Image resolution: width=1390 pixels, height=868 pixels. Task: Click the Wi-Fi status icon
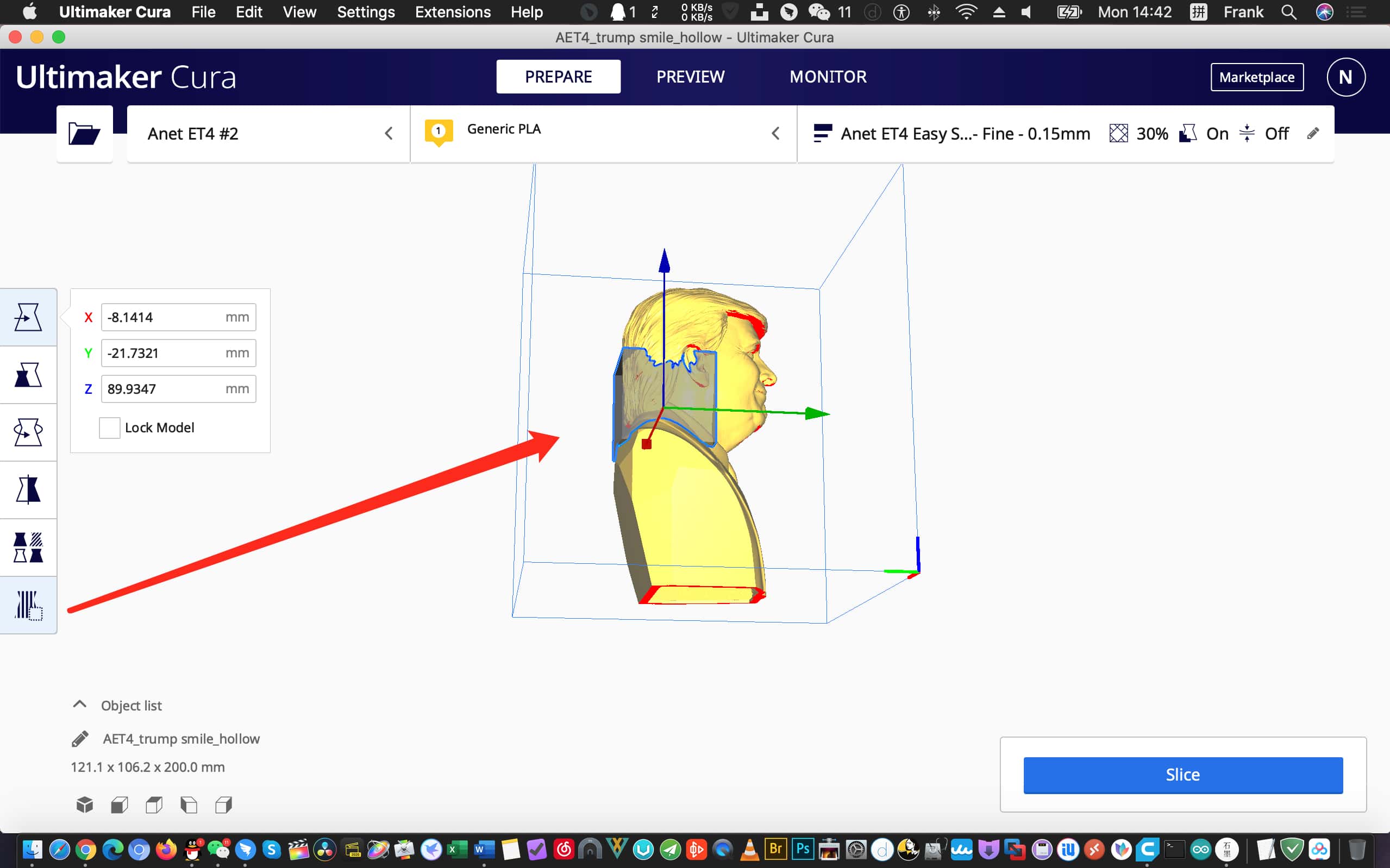tap(966, 12)
